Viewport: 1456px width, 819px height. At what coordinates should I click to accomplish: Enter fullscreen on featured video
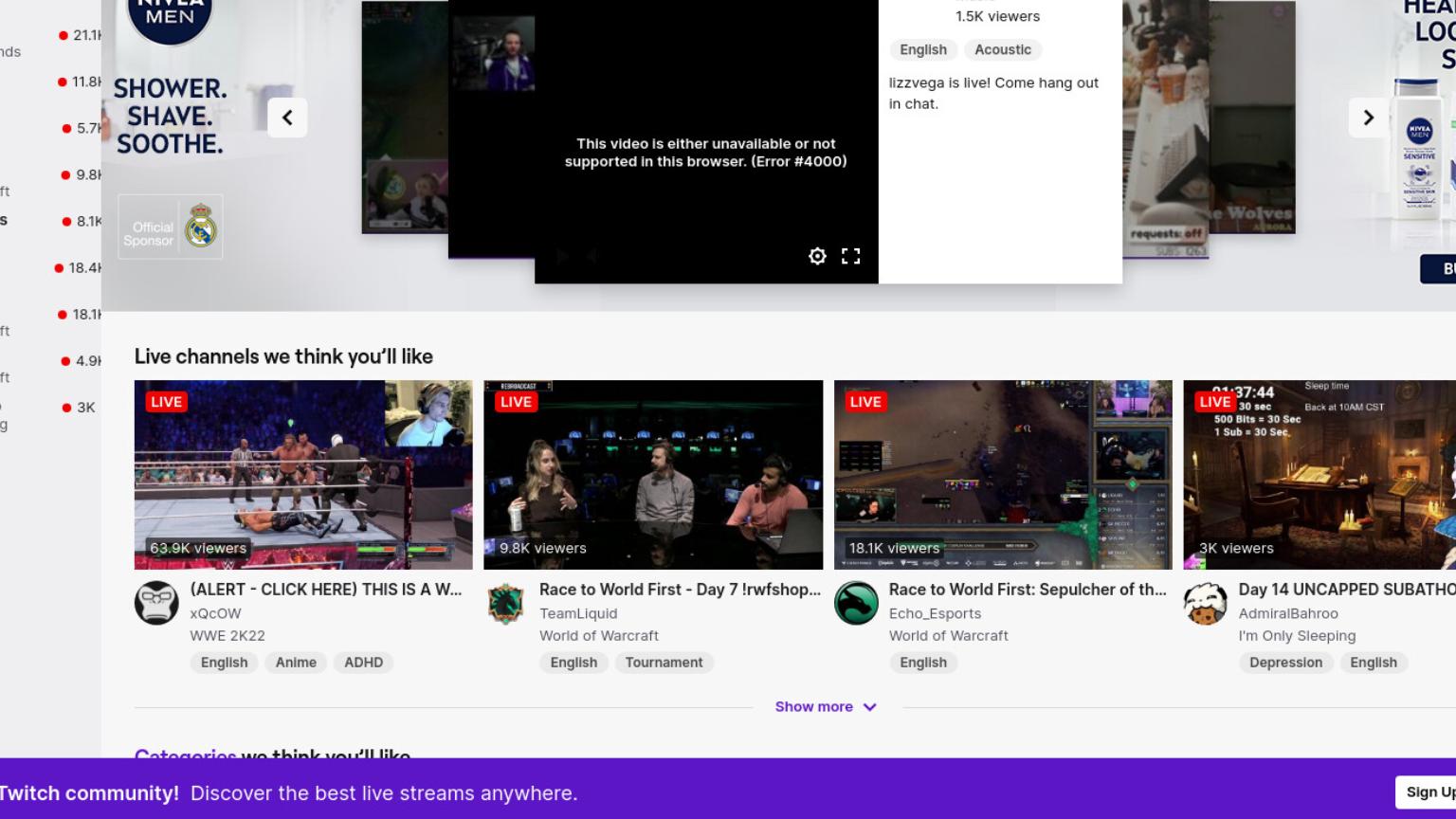point(851,256)
